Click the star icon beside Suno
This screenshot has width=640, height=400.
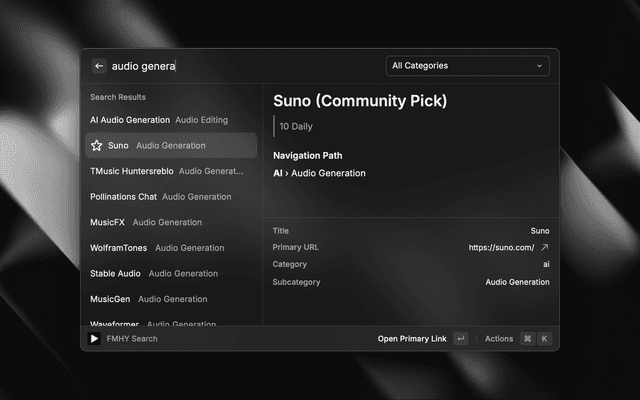(97, 145)
